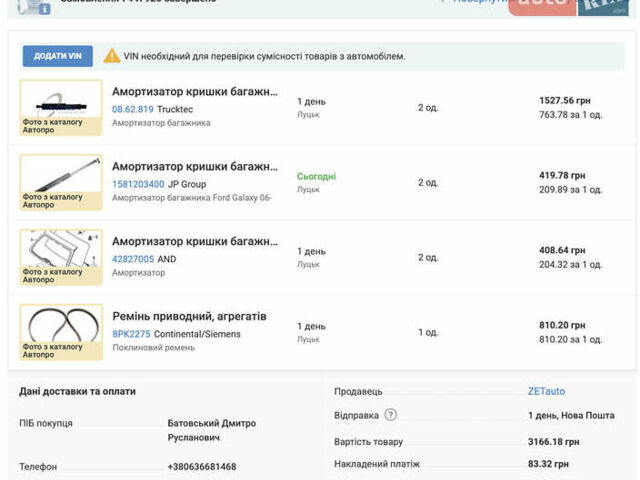
Task: Click the Накладений платіж label
Action: pos(377,464)
